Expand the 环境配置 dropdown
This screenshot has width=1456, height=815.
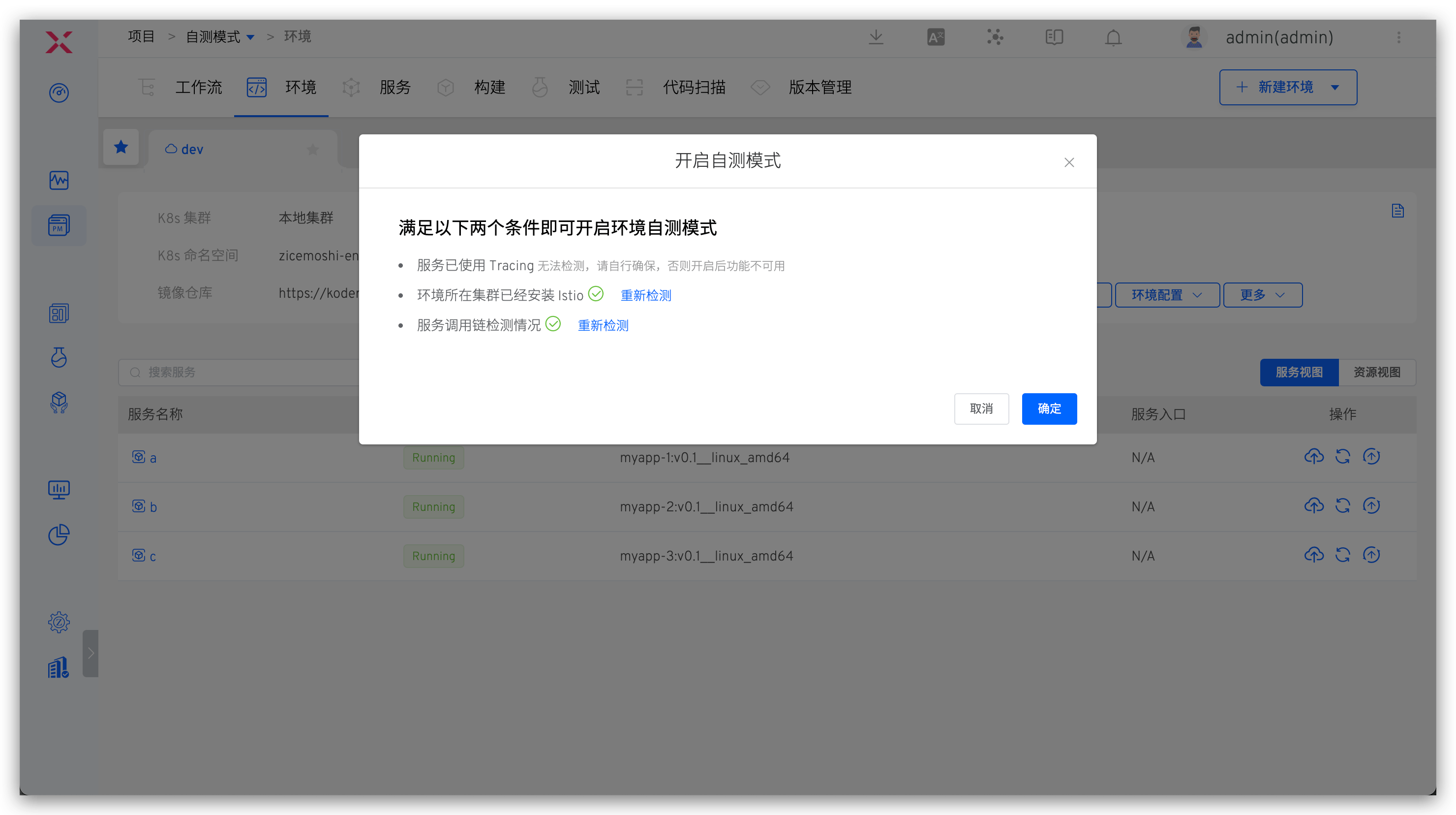[x=1167, y=295]
